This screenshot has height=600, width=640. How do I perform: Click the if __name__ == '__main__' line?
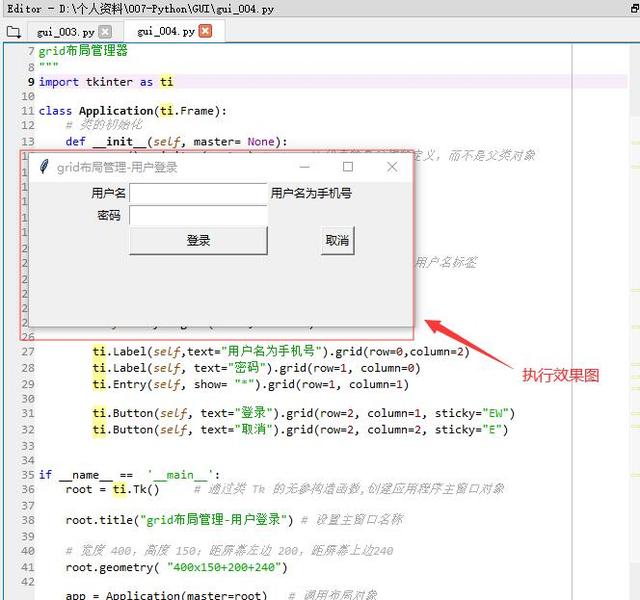pos(129,475)
